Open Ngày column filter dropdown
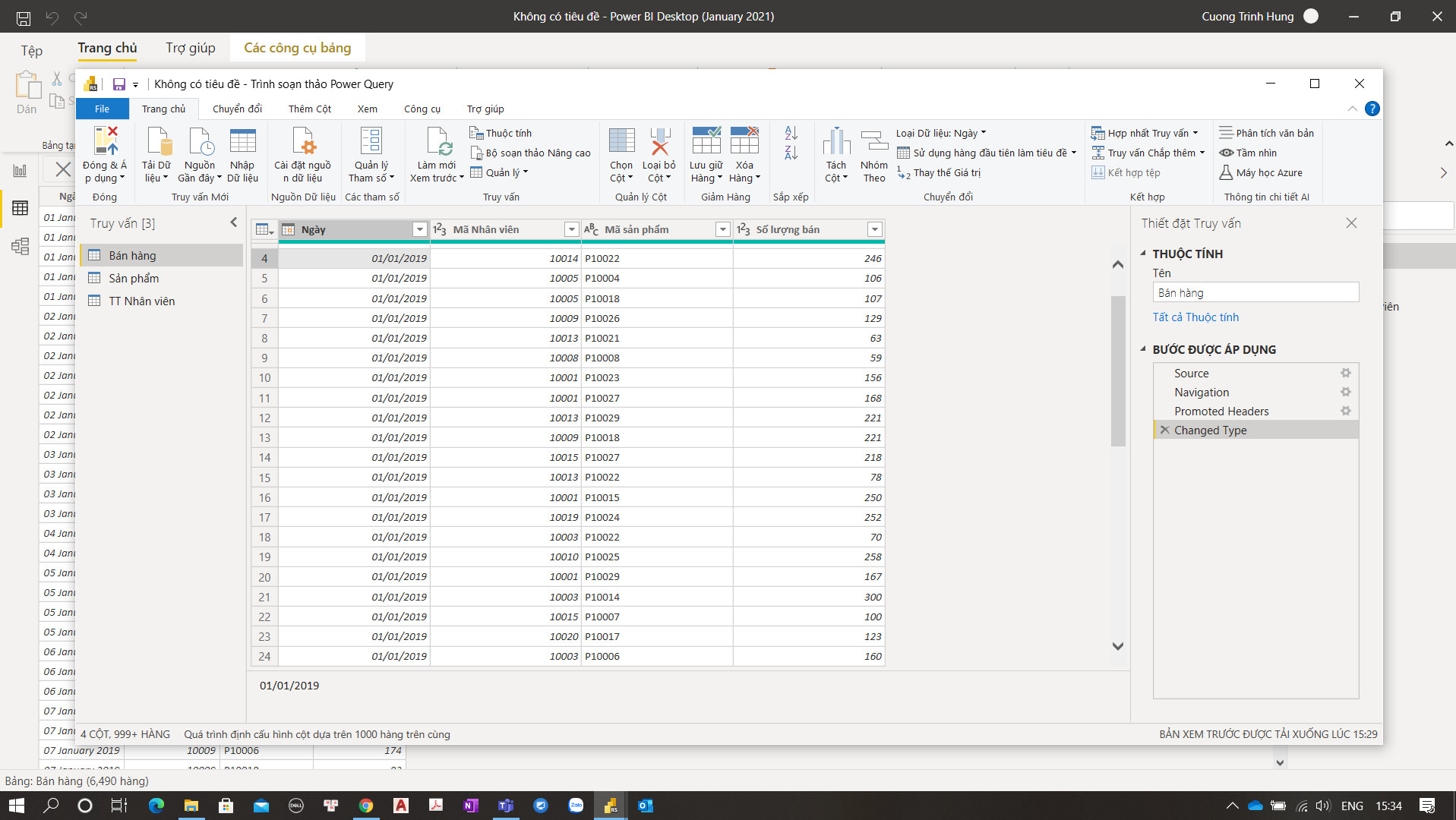The image size is (1456, 820). click(x=419, y=229)
